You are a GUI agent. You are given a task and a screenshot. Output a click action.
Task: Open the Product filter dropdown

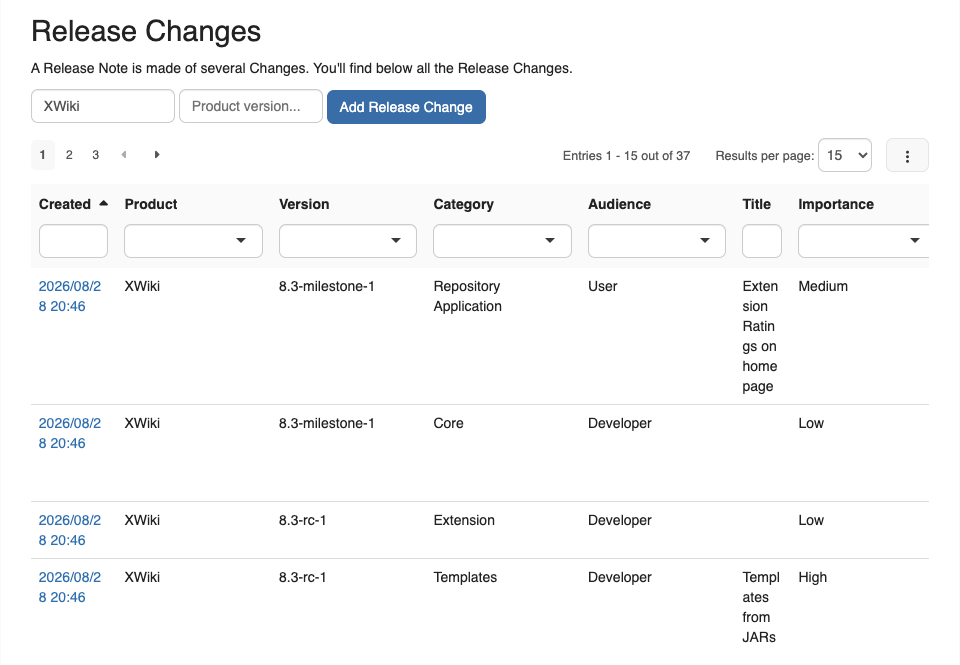click(x=193, y=241)
